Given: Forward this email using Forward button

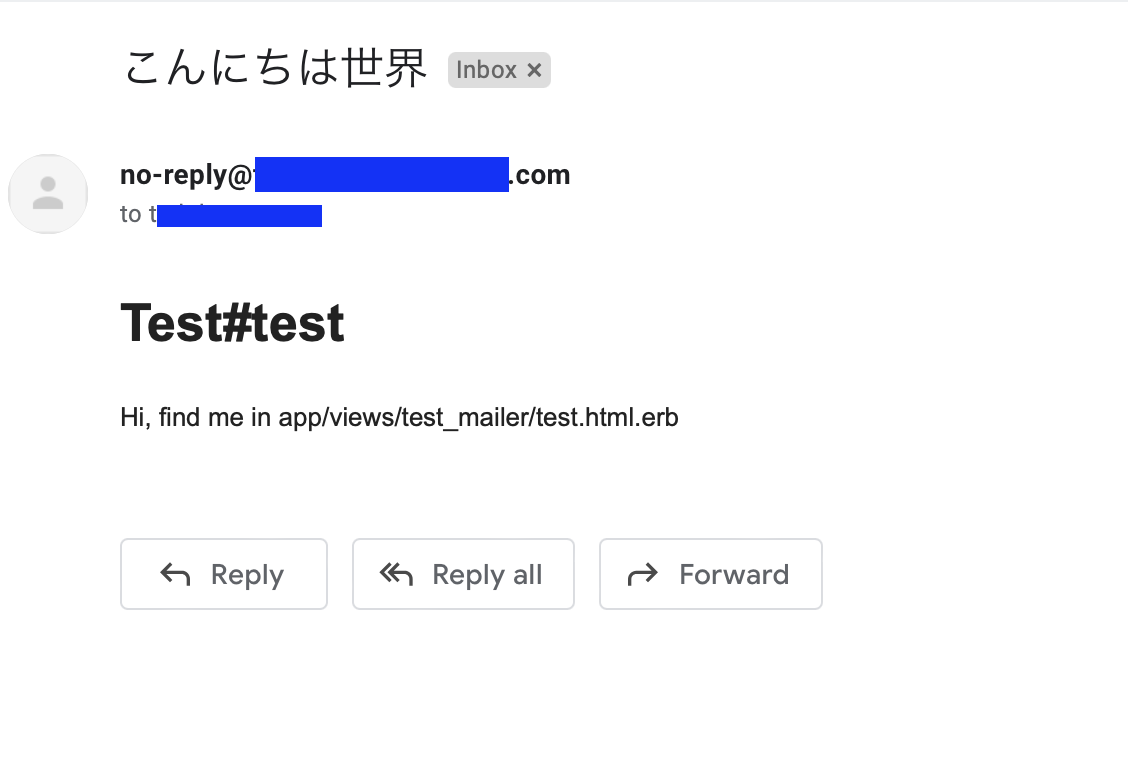Looking at the screenshot, I should [x=710, y=574].
